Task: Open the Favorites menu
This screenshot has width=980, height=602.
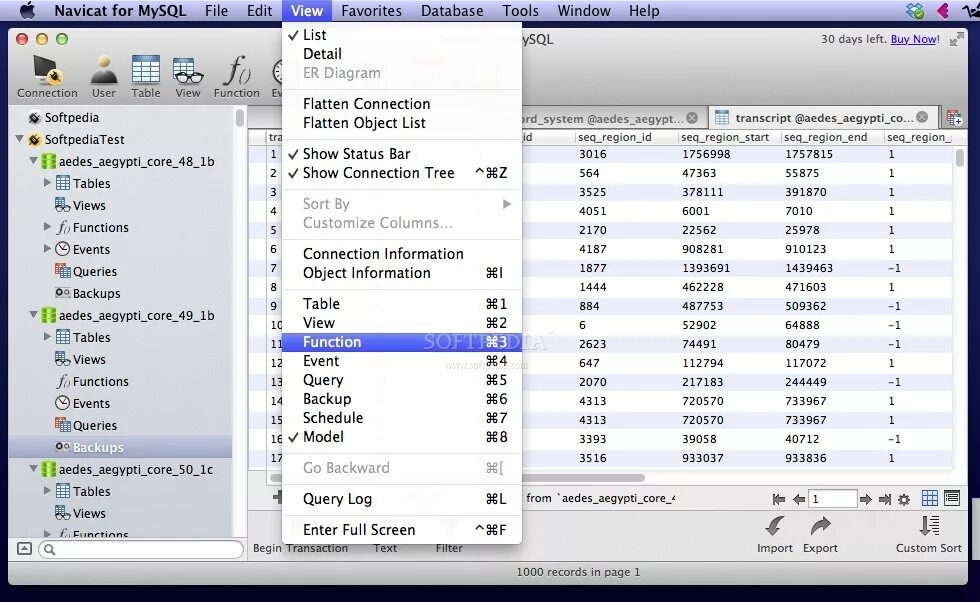Action: [x=371, y=11]
